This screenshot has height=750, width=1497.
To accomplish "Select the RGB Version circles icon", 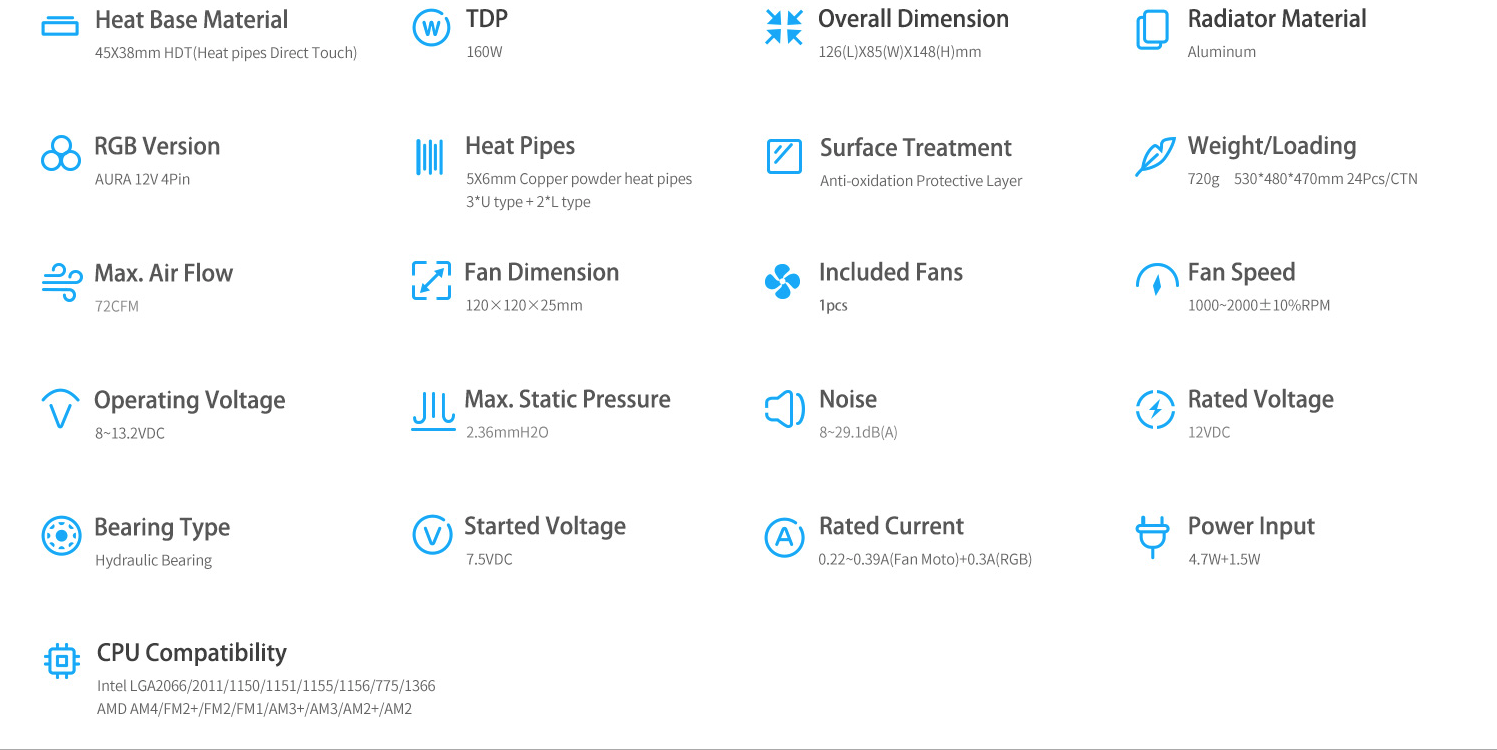I will point(61,154).
